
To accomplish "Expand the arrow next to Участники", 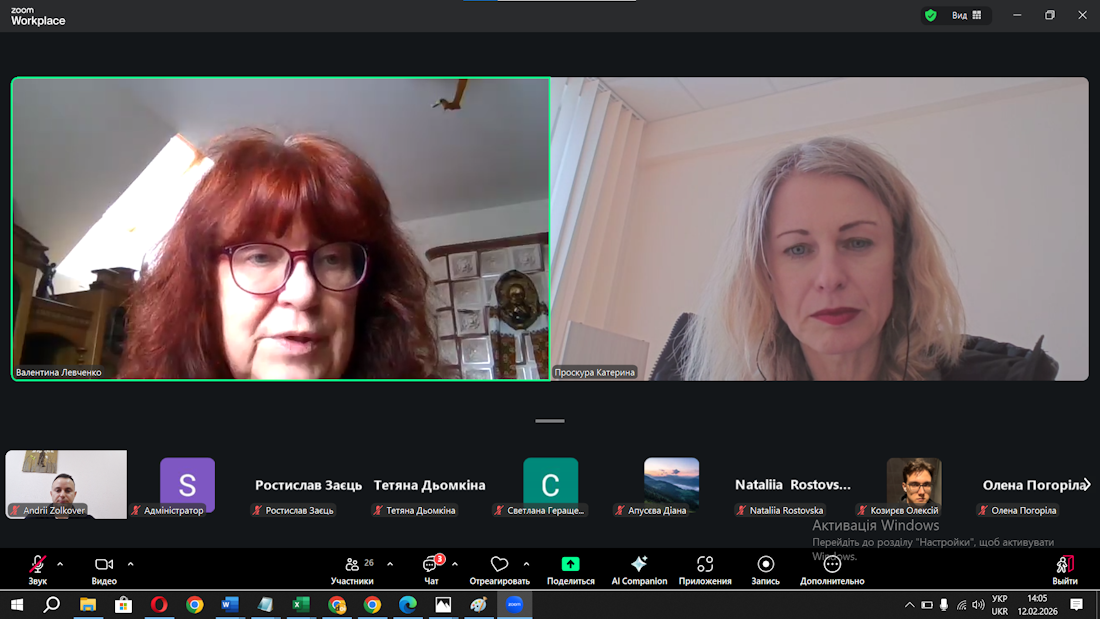I will pyautogui.click(x=390, y=564).
